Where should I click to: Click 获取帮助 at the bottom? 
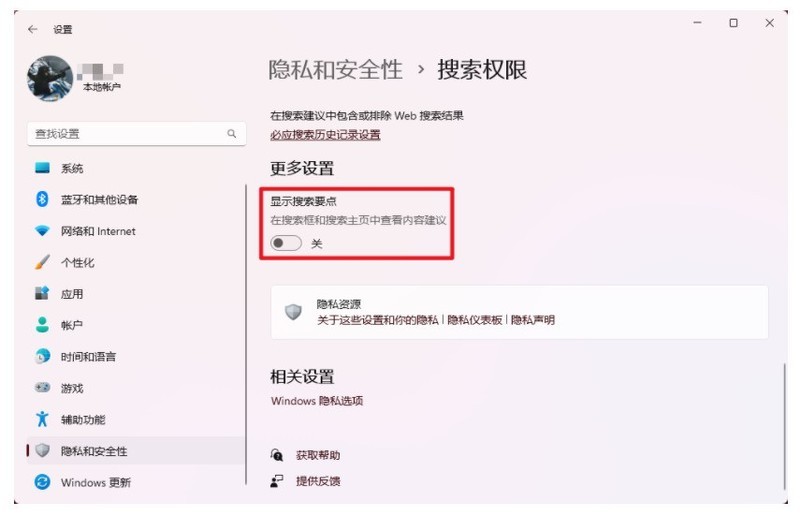[x=318, y=455]
